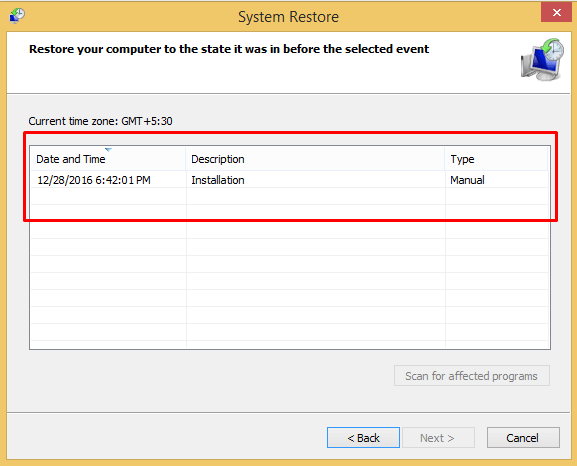Click the Restore your computer heading text

(229, 49)
